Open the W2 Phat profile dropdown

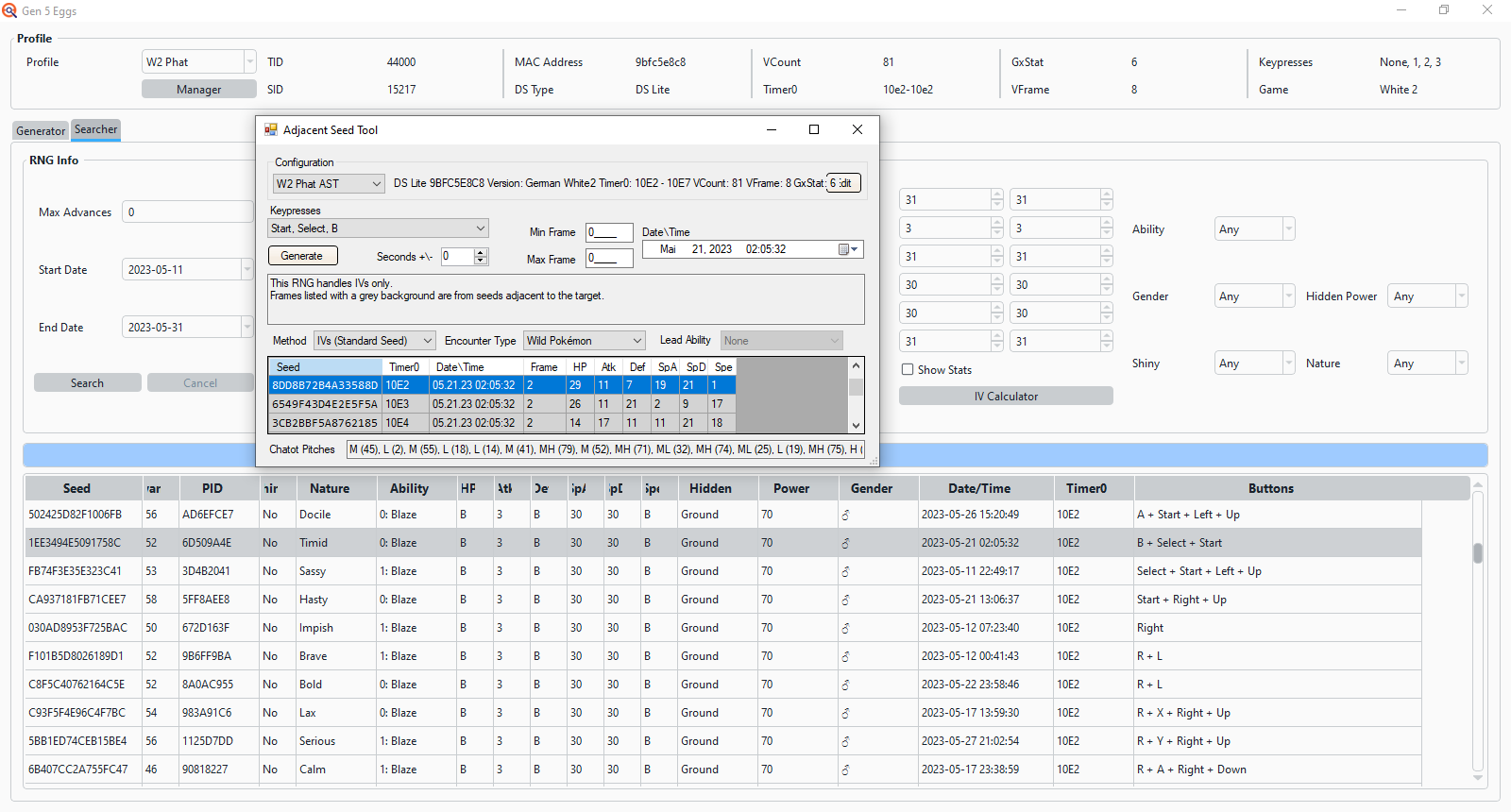(199, 62)
